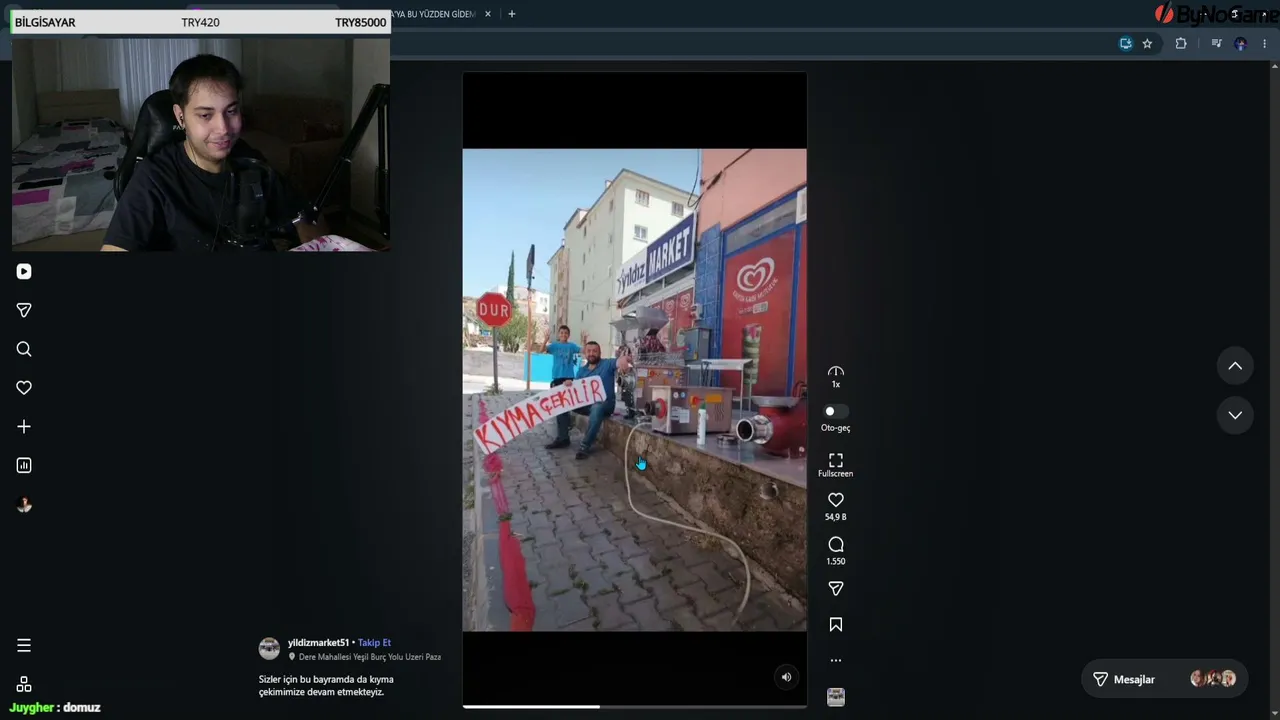
Task: Open search in the left sidebar
Action: (x=24, y=349)
